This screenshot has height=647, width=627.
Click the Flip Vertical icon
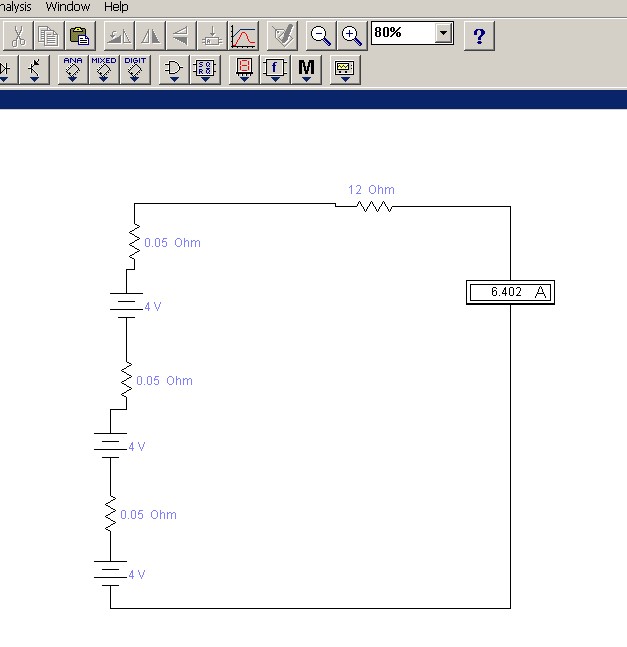(x=181, y=37)
